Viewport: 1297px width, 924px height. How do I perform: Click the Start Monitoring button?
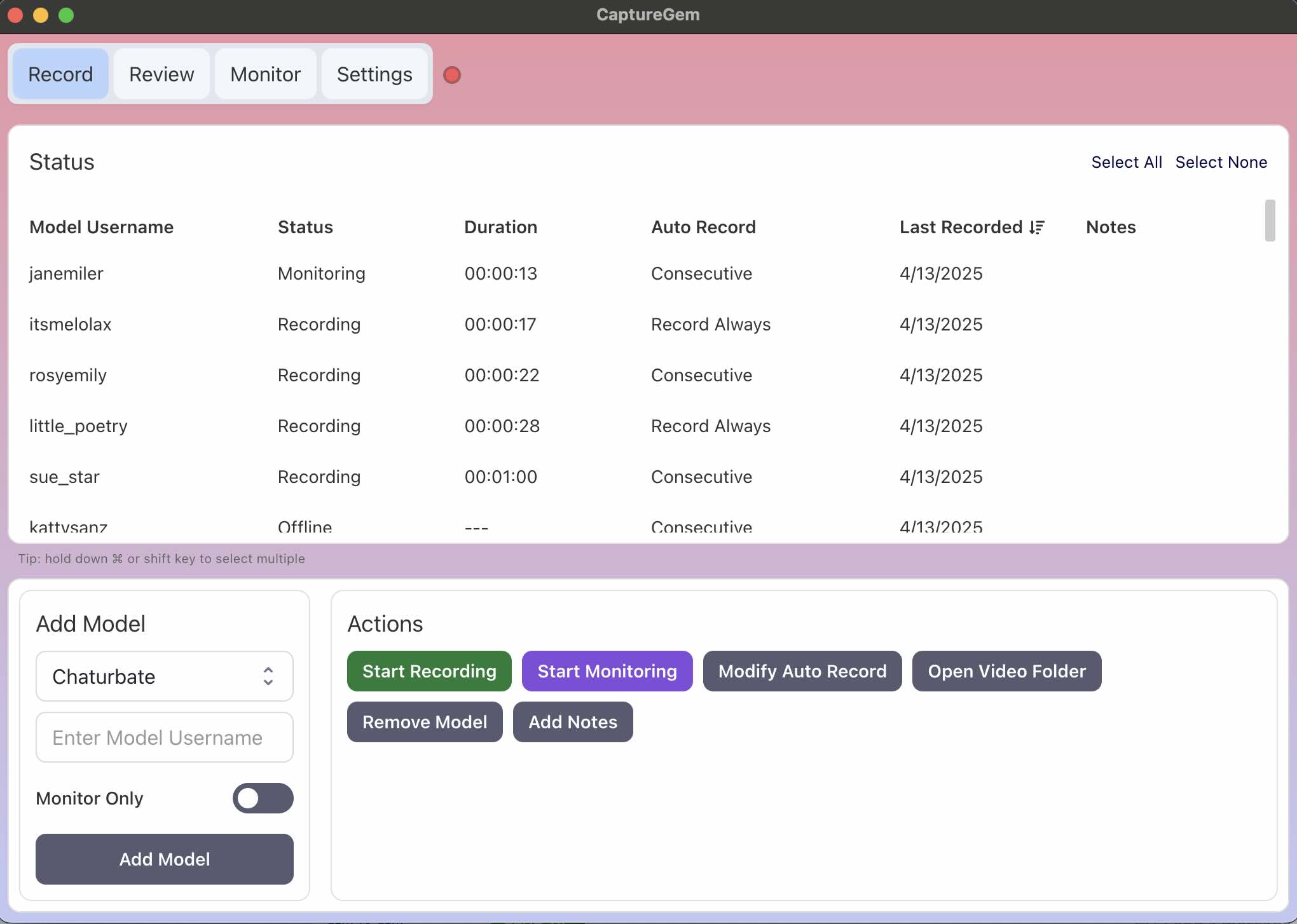coord(607,671)
